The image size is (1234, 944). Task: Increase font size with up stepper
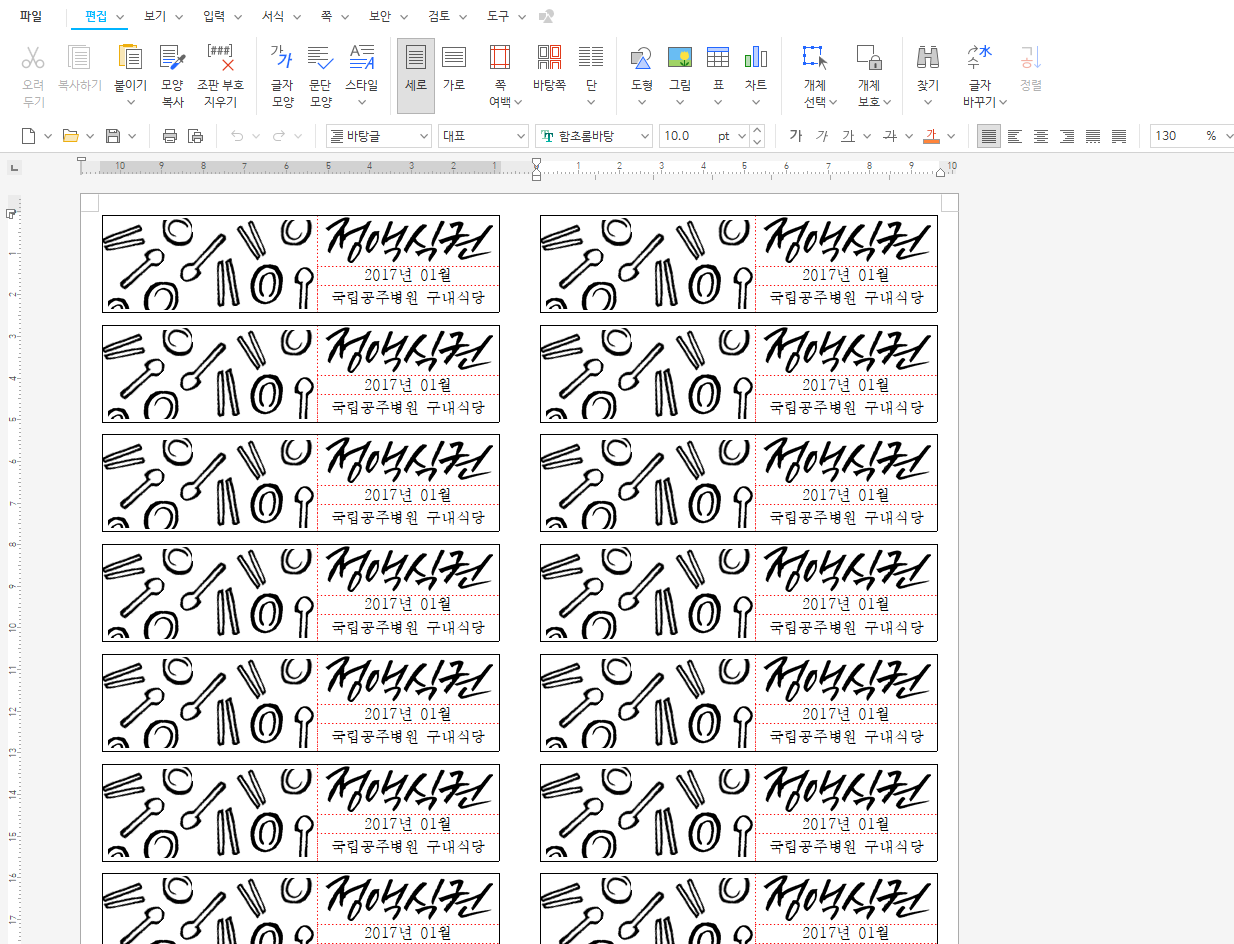coord(757,131)
